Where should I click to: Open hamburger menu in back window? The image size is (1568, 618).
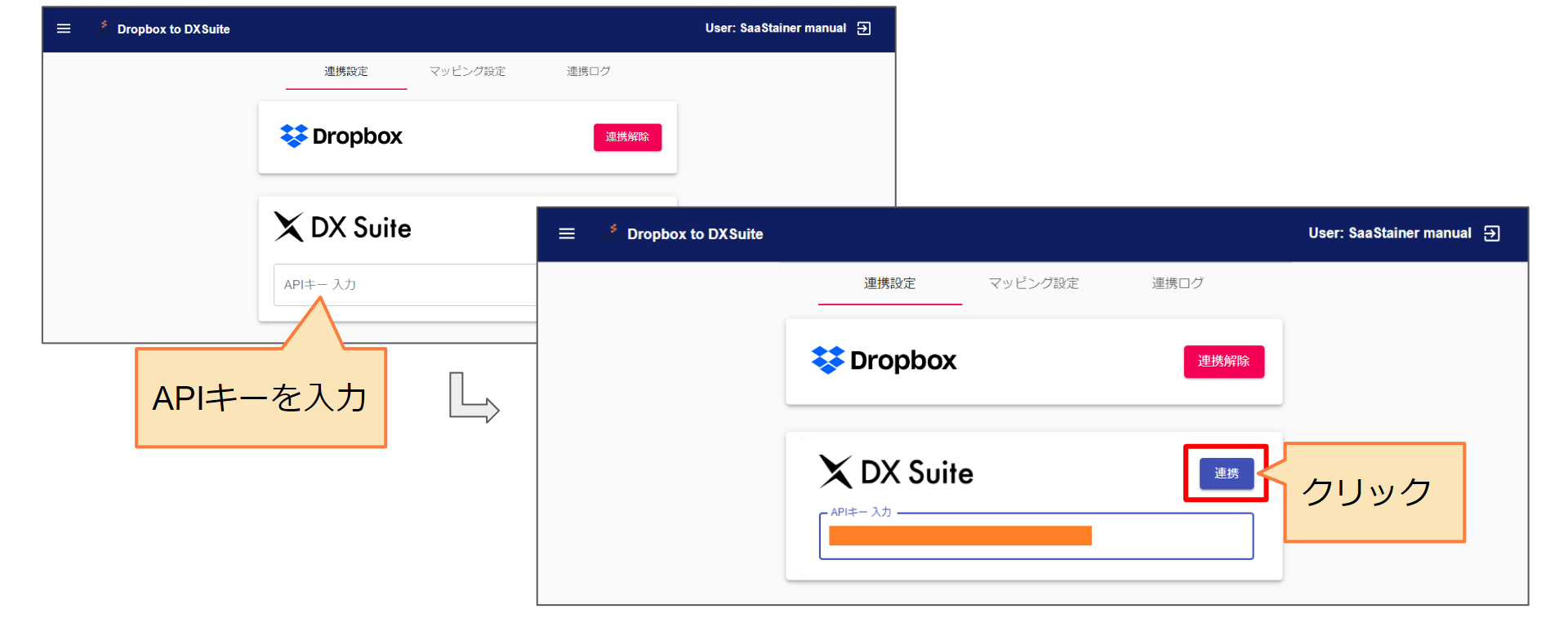tap(64, 29)
